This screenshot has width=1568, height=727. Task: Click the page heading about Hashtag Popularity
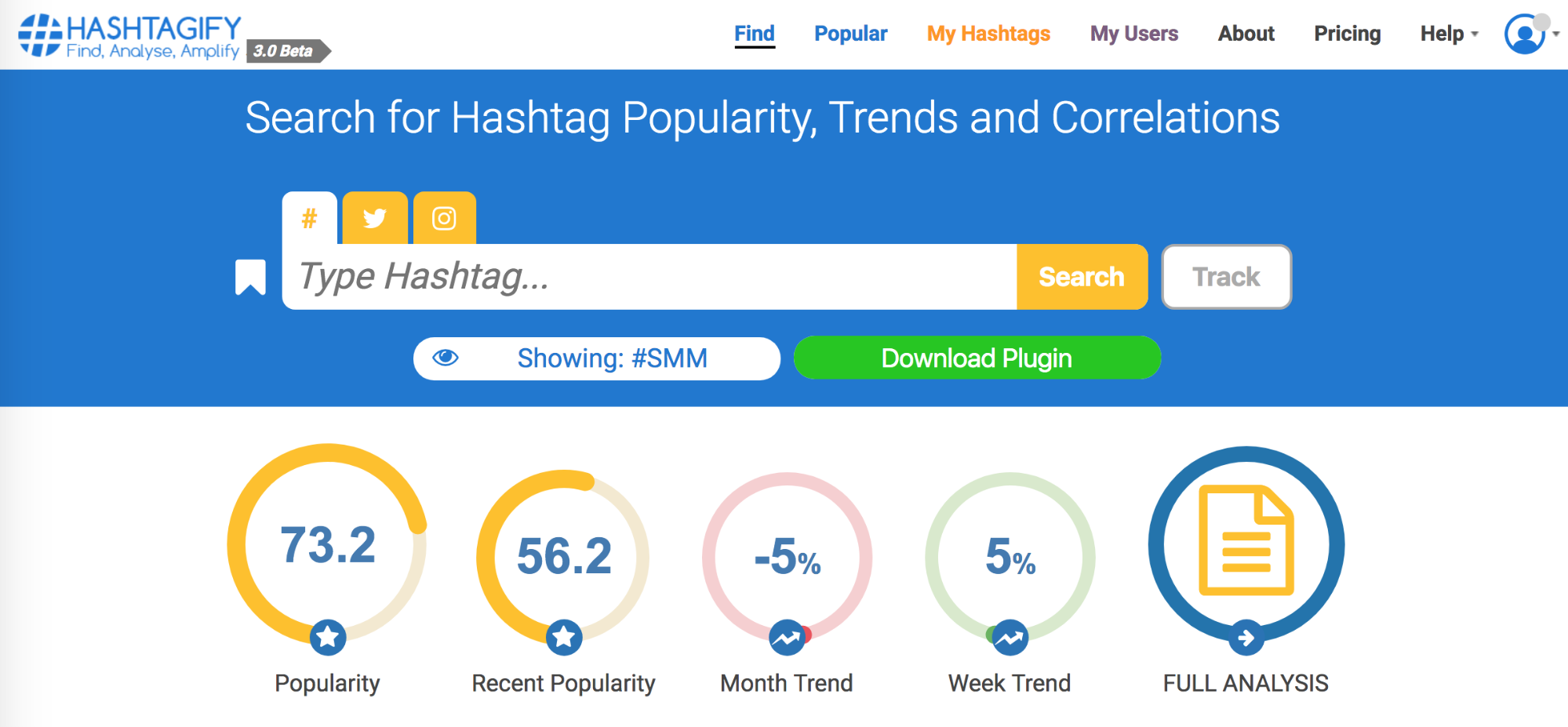[x=762, y=118]
